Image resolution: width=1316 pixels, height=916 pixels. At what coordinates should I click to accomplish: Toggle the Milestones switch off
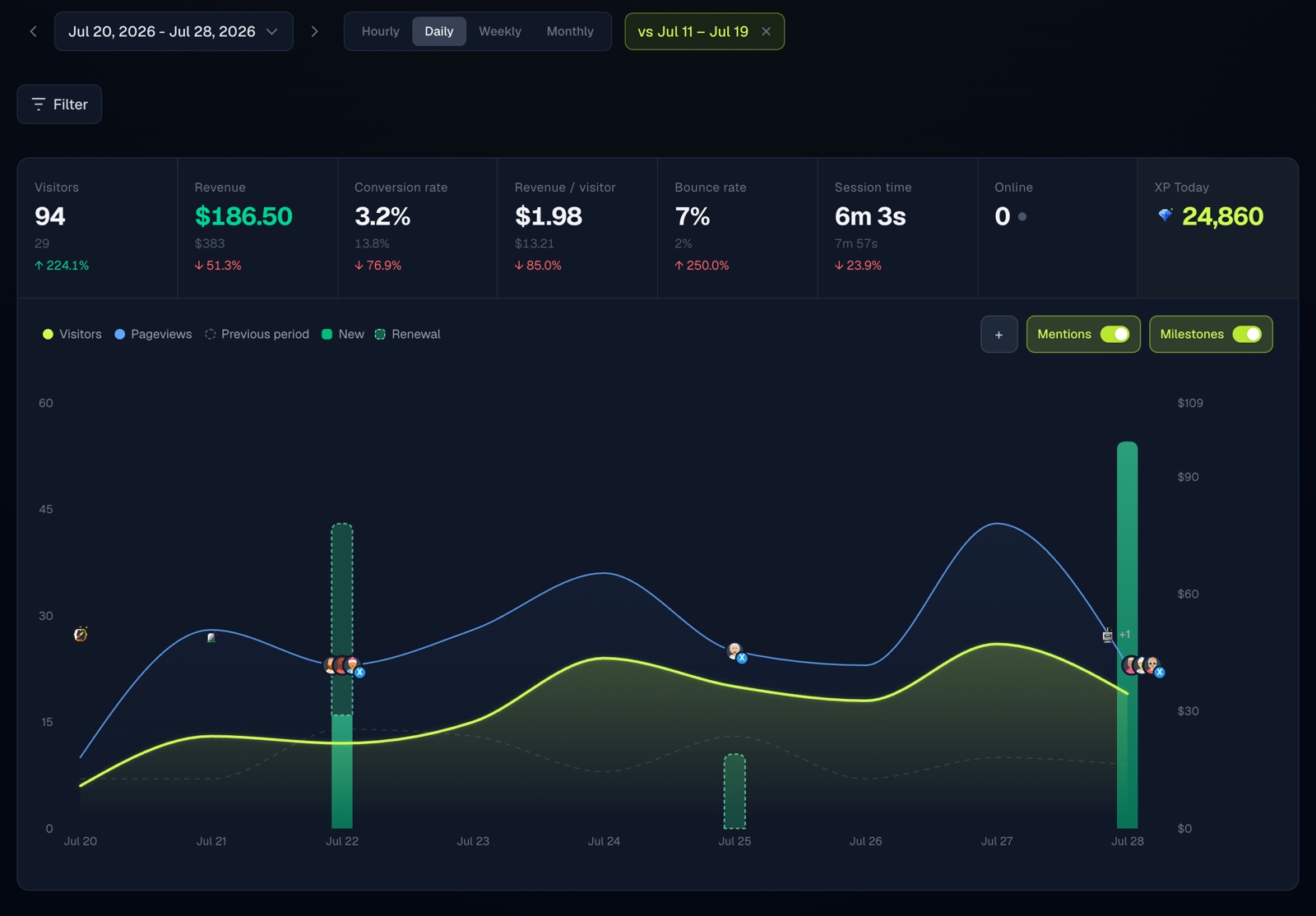(x=1247, y=334)
